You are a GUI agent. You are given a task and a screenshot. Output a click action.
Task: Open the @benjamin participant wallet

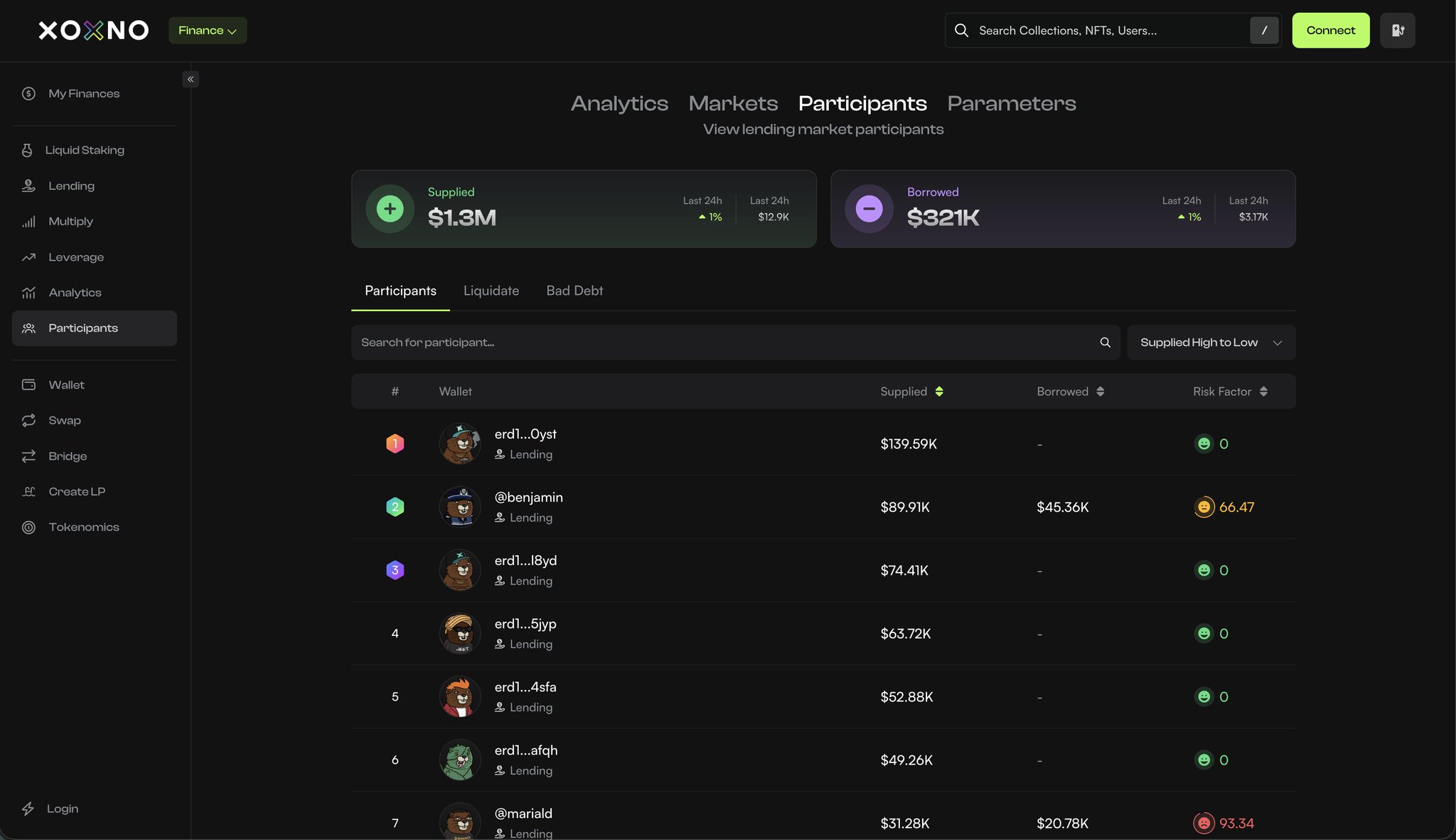pos(528,497)
